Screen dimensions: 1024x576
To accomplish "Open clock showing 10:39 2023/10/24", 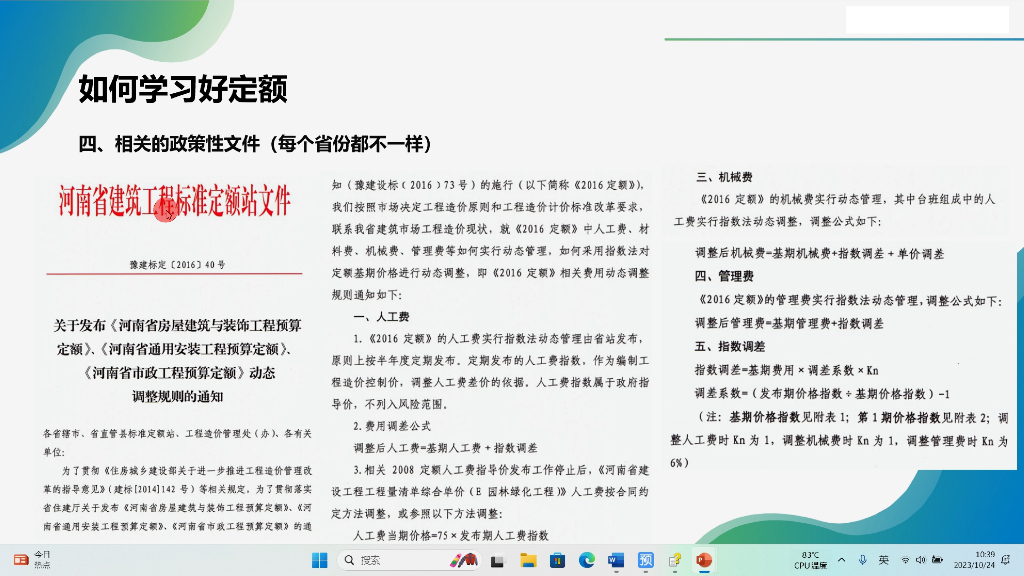I will click(974, 560).
